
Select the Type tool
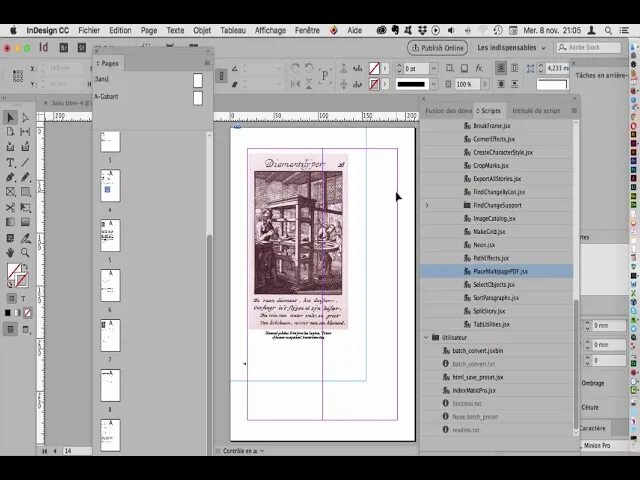tap(10, 162)
